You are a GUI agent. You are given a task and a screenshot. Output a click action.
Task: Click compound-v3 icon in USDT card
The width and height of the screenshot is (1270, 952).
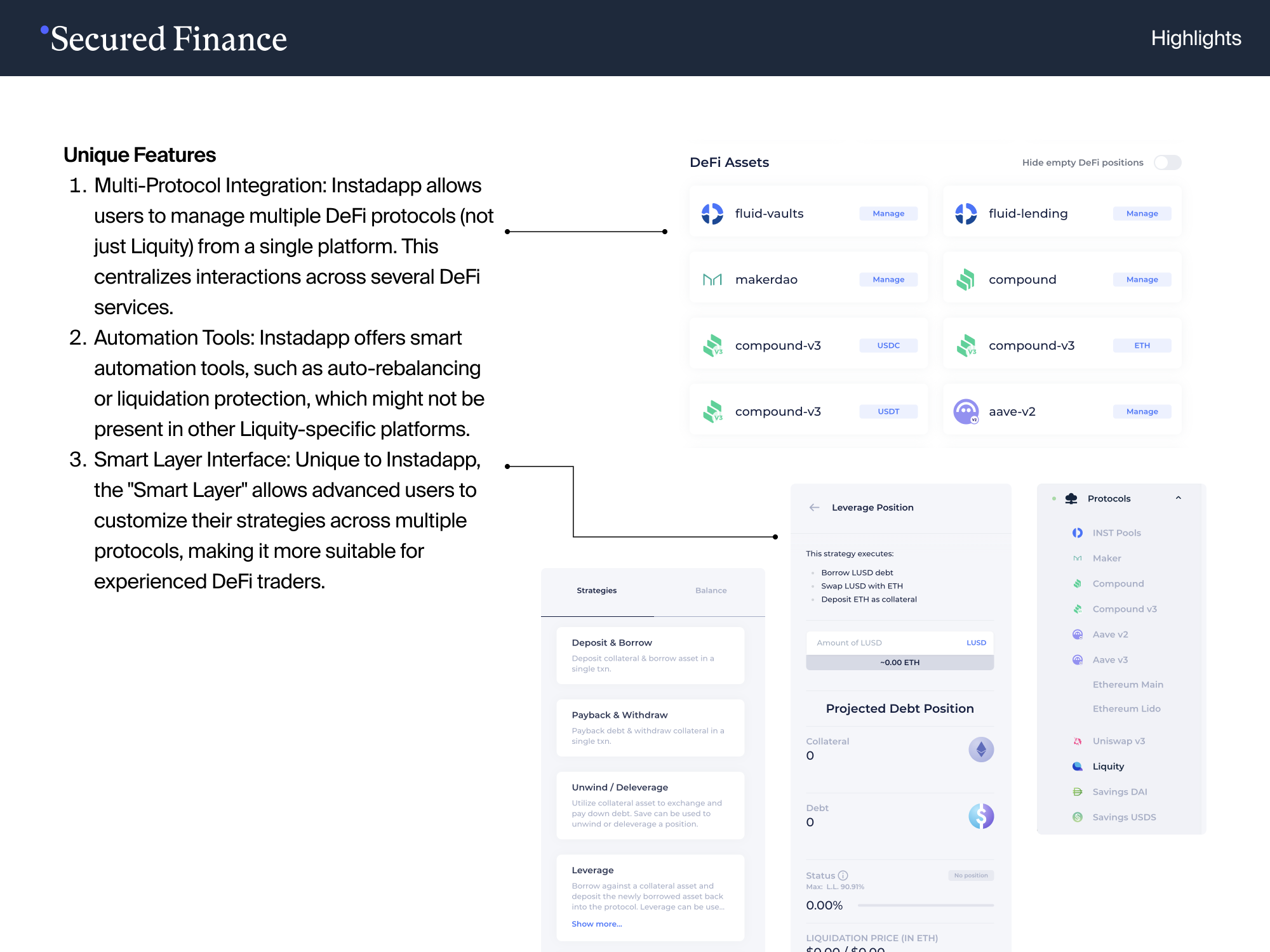[712, 411]
